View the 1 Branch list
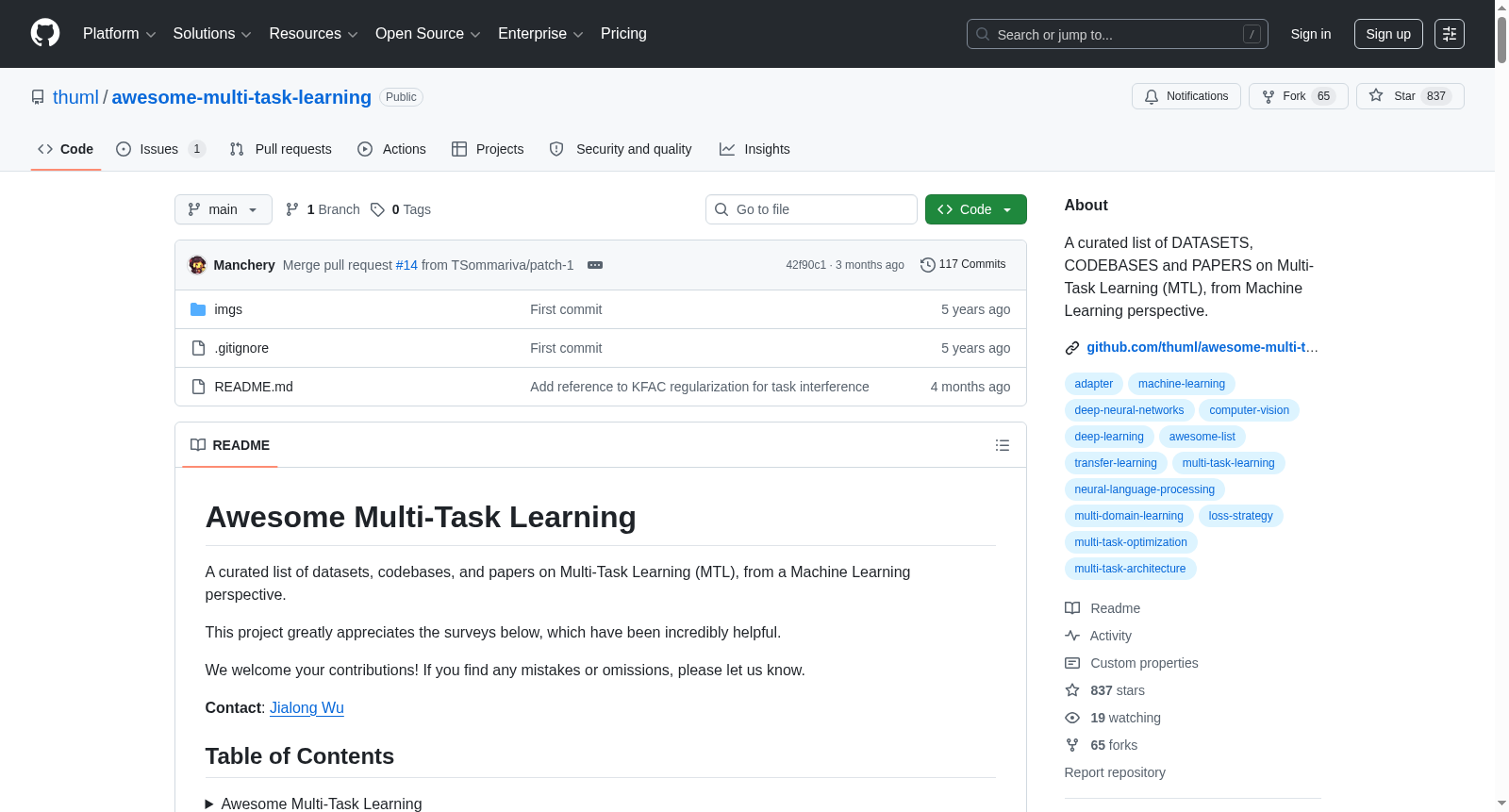Image resolution: width=1509 pixels, height=812 pixels. pos(323,209)
